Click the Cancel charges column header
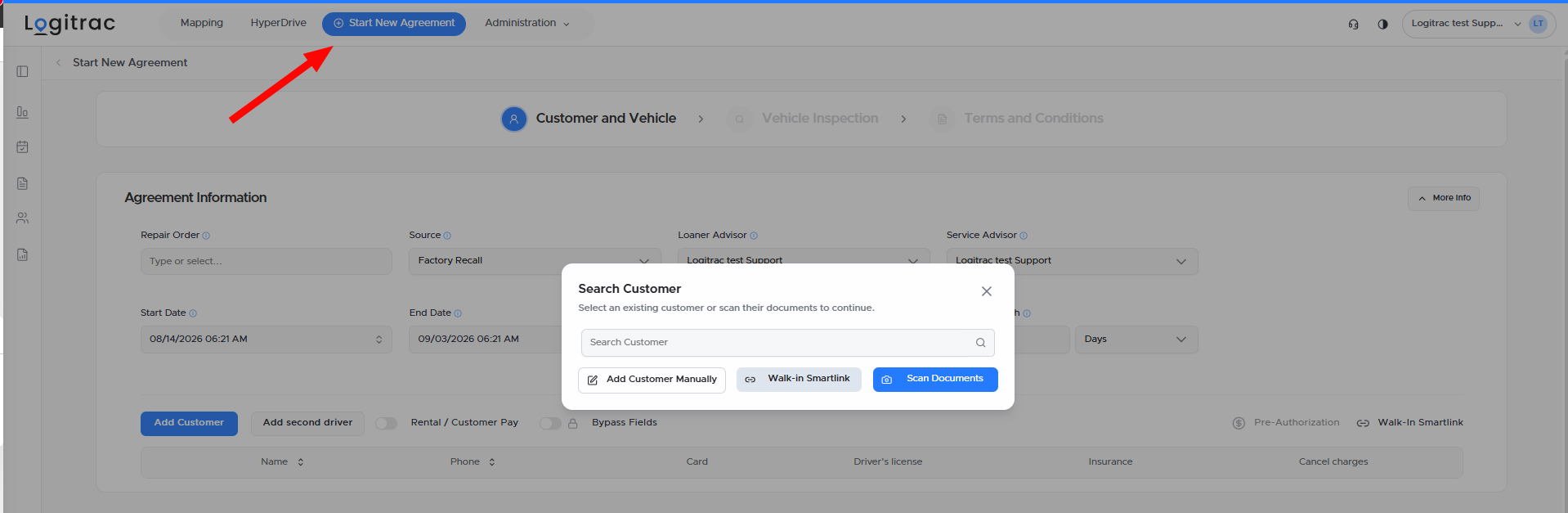Viewport: 1568px width, 513px height. pyautogui.click(x=1333, y=462)
